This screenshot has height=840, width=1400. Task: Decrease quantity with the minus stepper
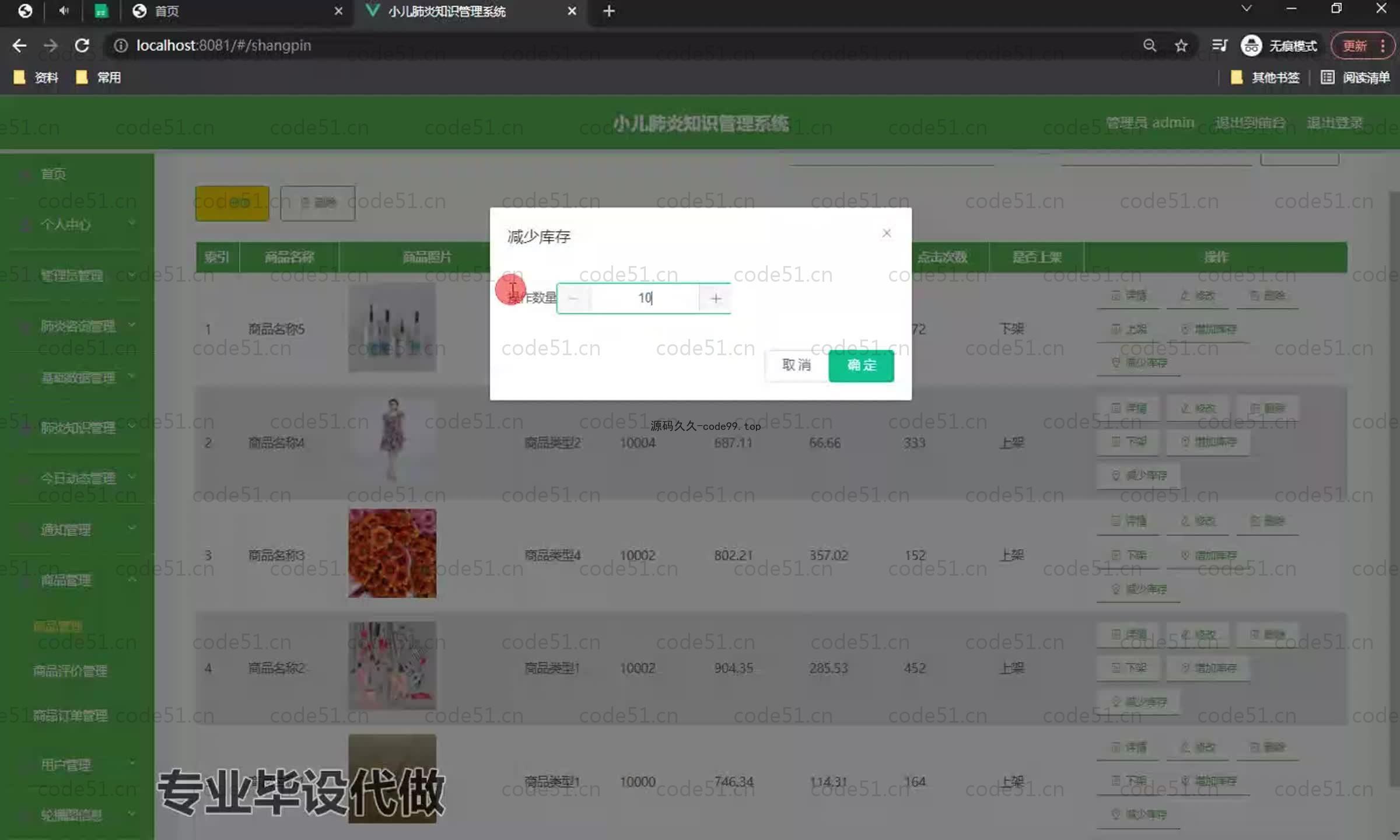[574, 299]
